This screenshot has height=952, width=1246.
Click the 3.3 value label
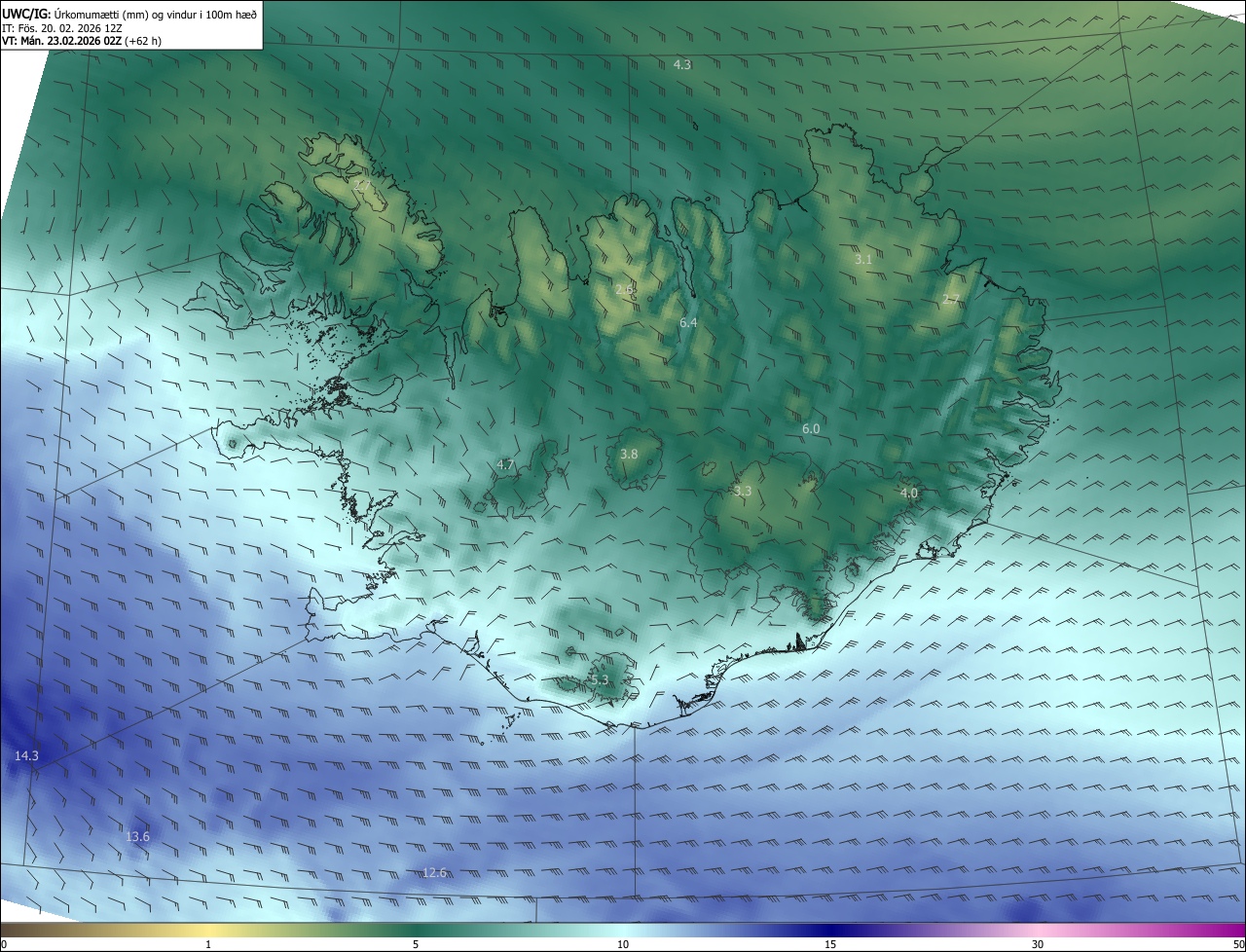coord(743,492)
